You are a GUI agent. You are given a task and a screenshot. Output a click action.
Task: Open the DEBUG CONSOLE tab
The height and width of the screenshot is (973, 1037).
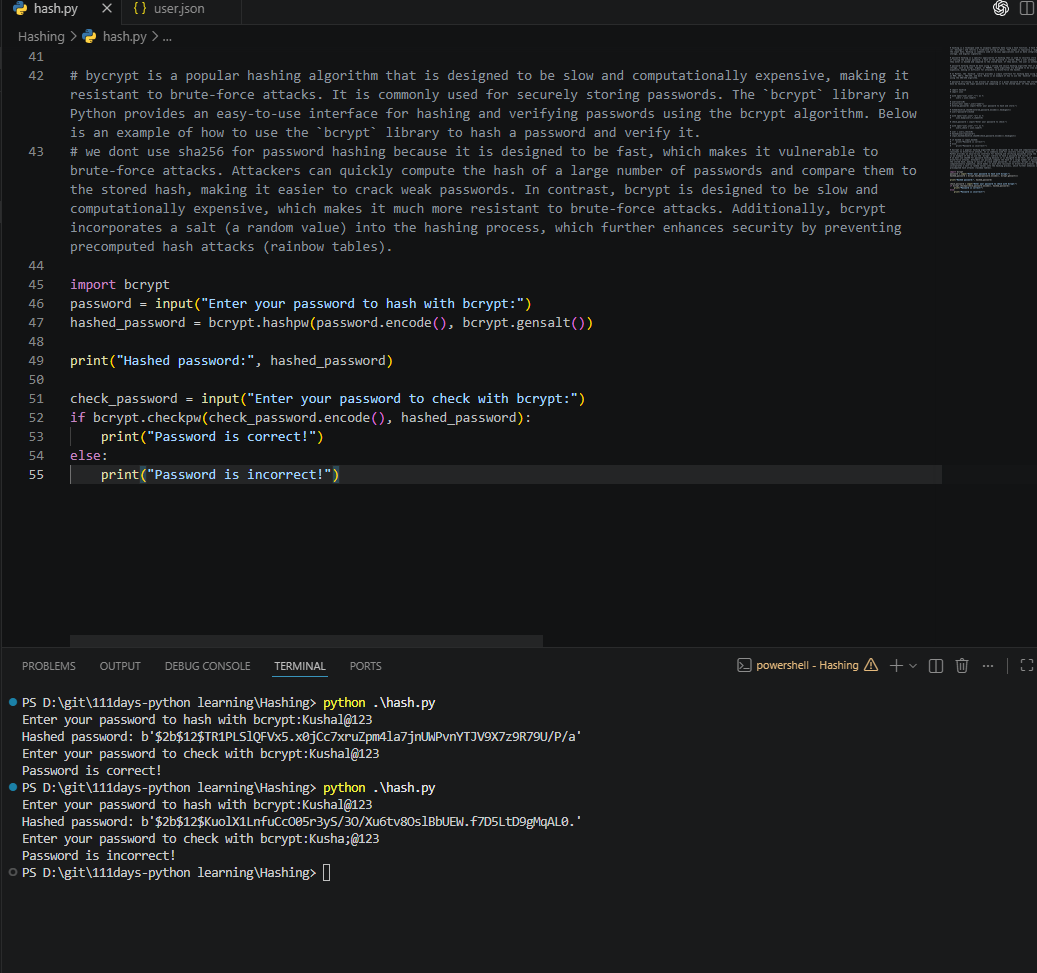(x=208, y=666)
